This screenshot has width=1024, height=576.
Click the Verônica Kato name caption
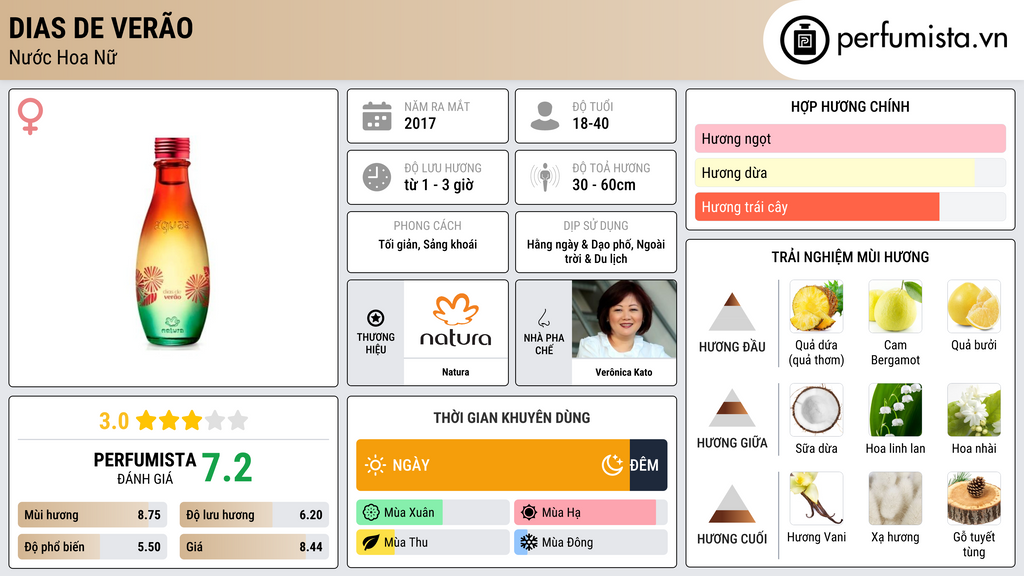[x=624, y=372]
